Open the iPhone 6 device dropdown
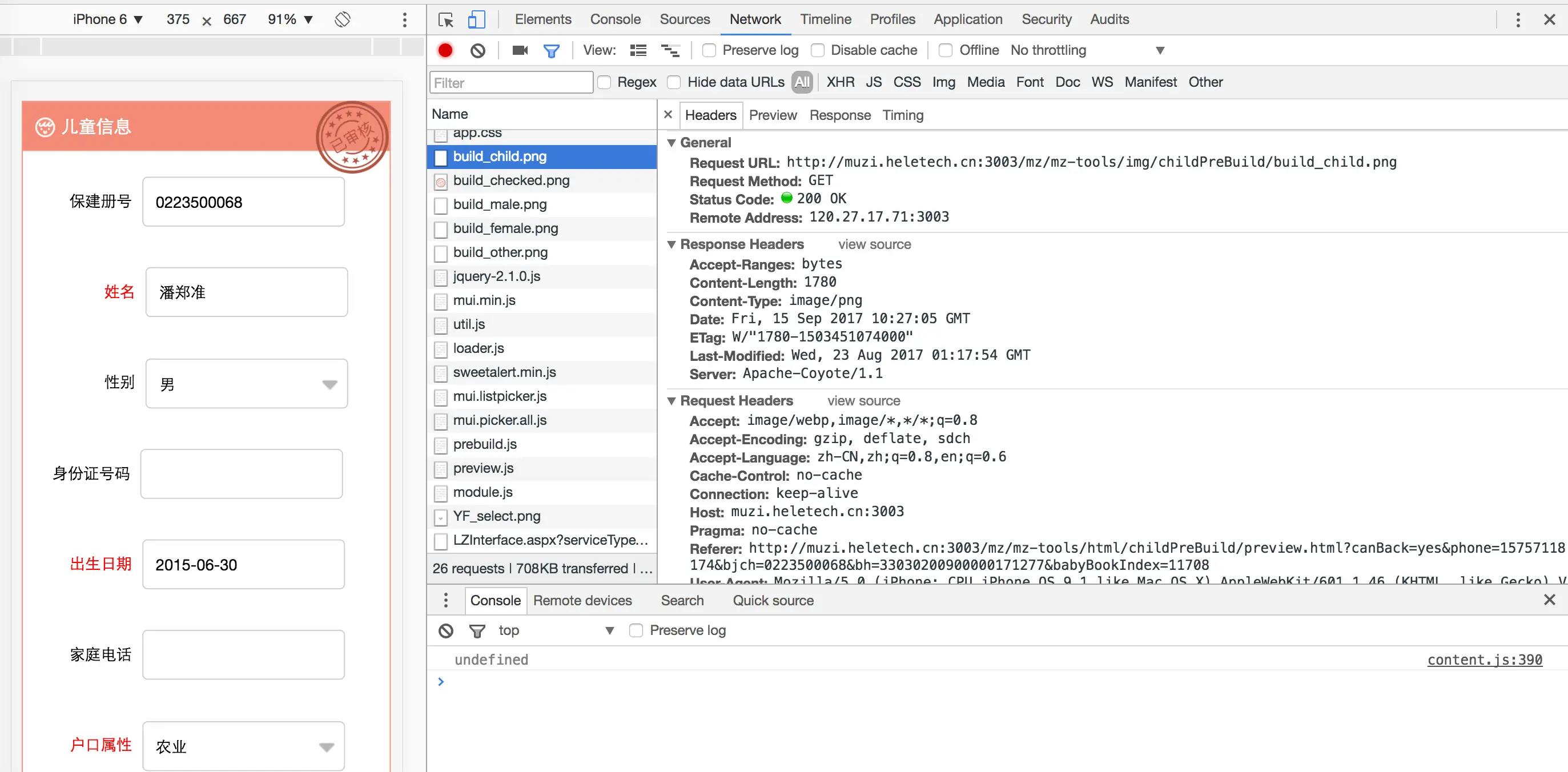The height and width of the screenshot is (772, 1568). click(x=108, y=19)
